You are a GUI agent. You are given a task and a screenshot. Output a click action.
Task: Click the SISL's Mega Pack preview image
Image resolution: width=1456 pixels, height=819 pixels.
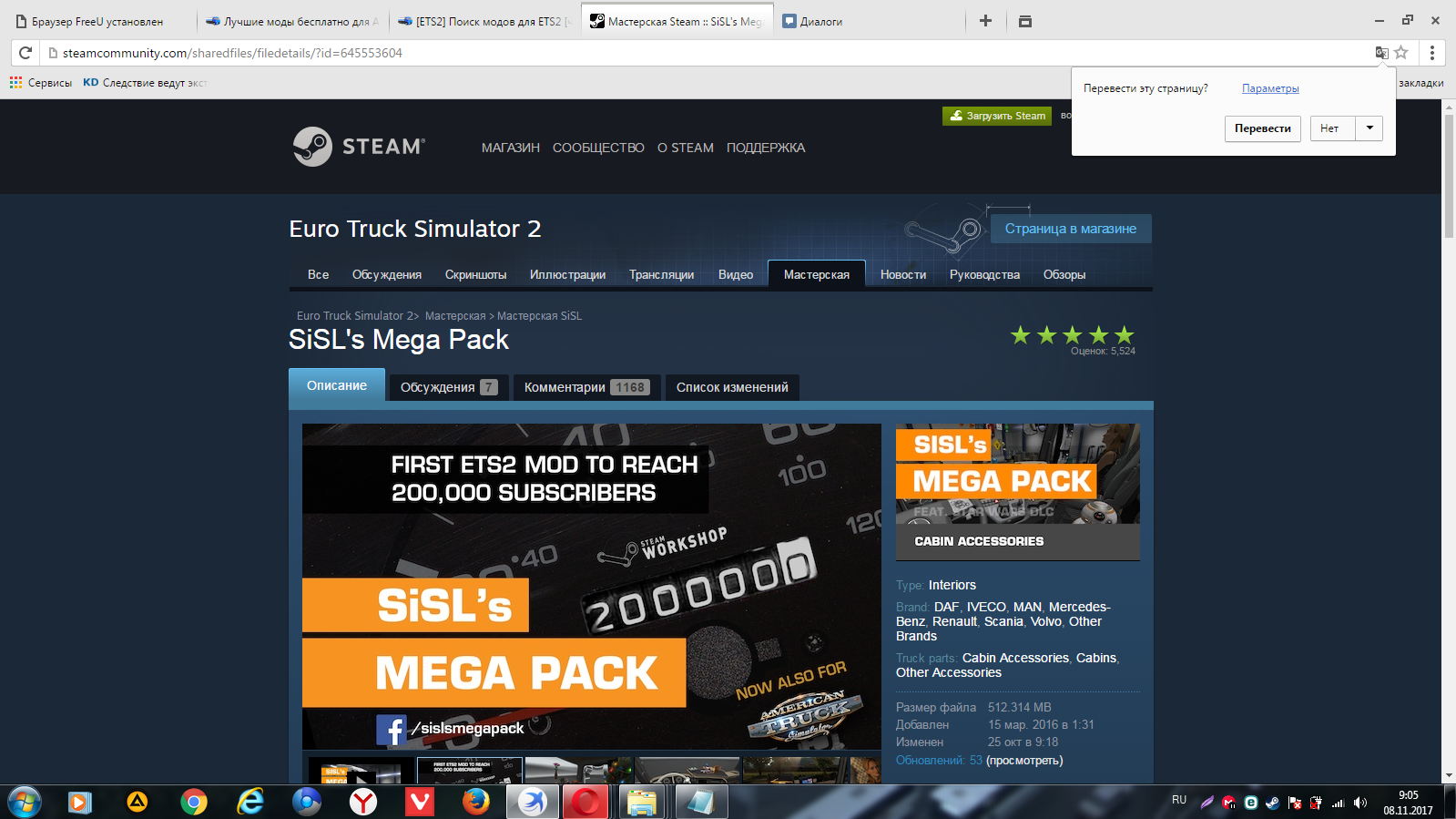coord(1018,492)
